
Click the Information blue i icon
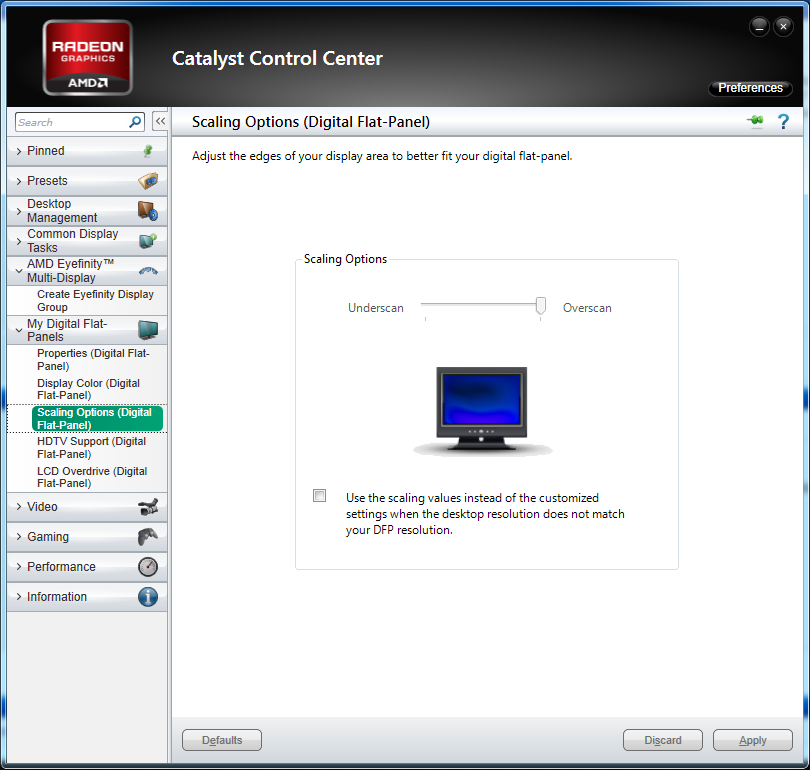(x=148, y=596)
